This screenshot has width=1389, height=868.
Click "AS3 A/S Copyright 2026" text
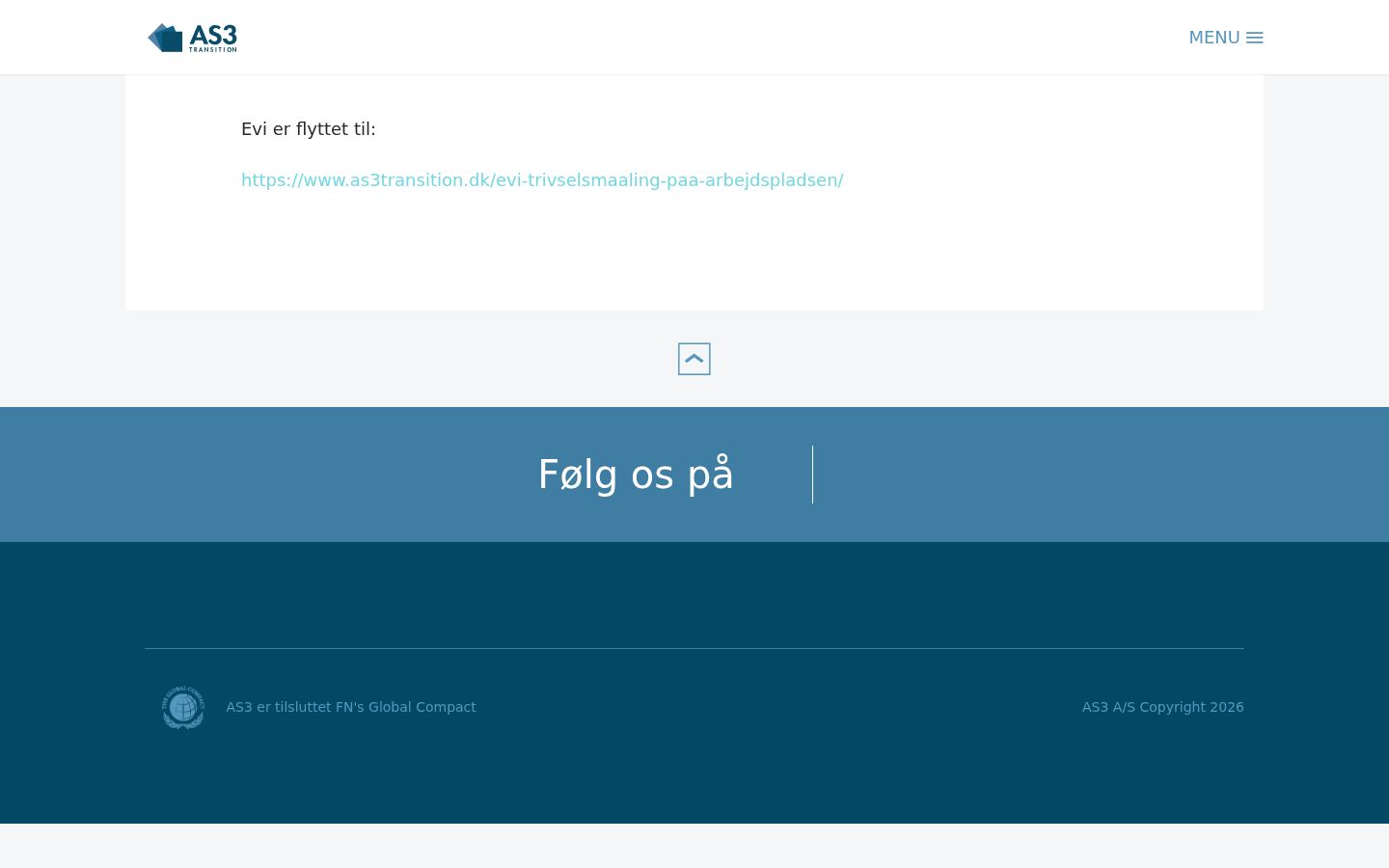pyautogui.click(x=1163, y=707)
